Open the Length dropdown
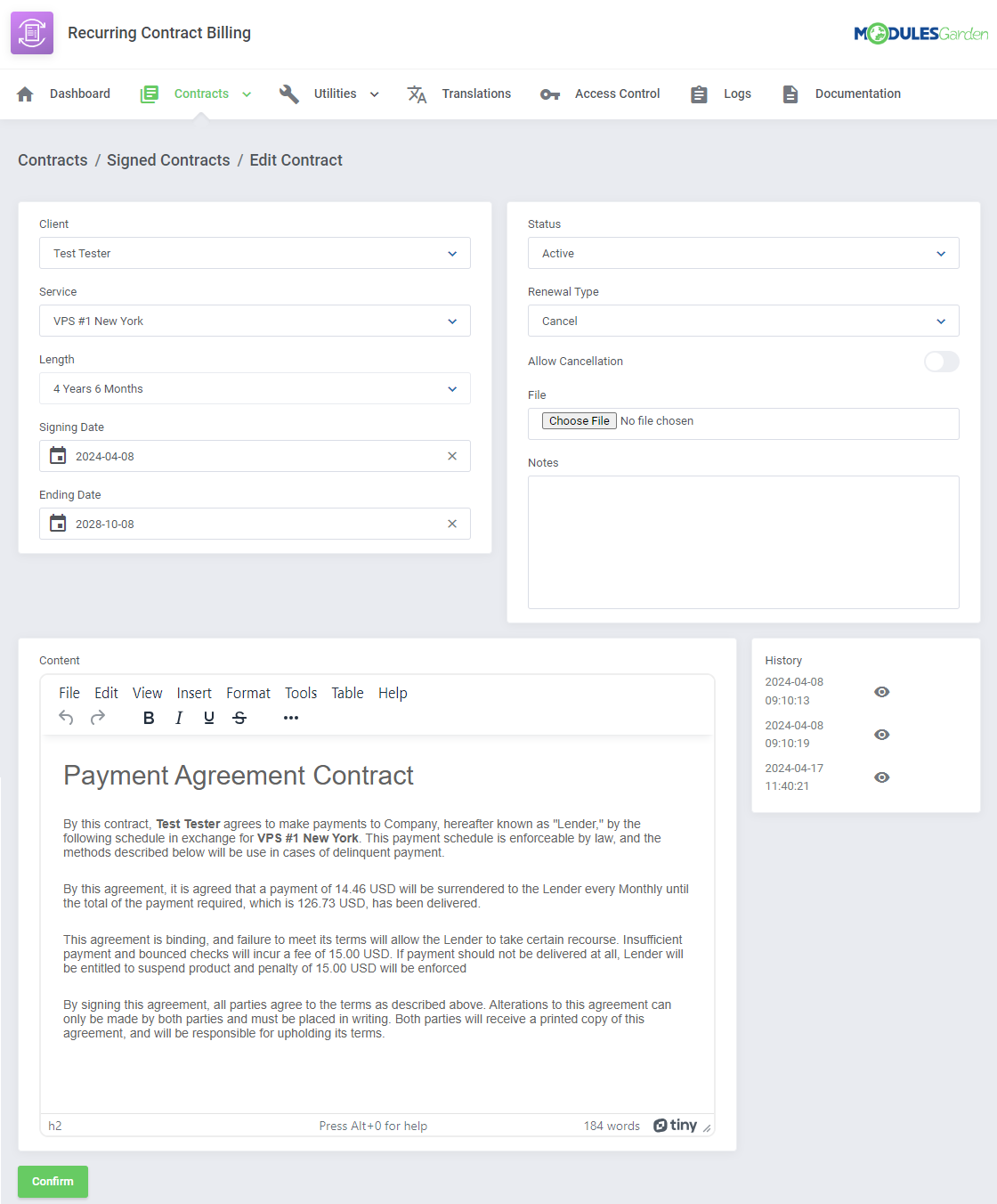The height and width of the screenshot is (1204, 997). 255,388
